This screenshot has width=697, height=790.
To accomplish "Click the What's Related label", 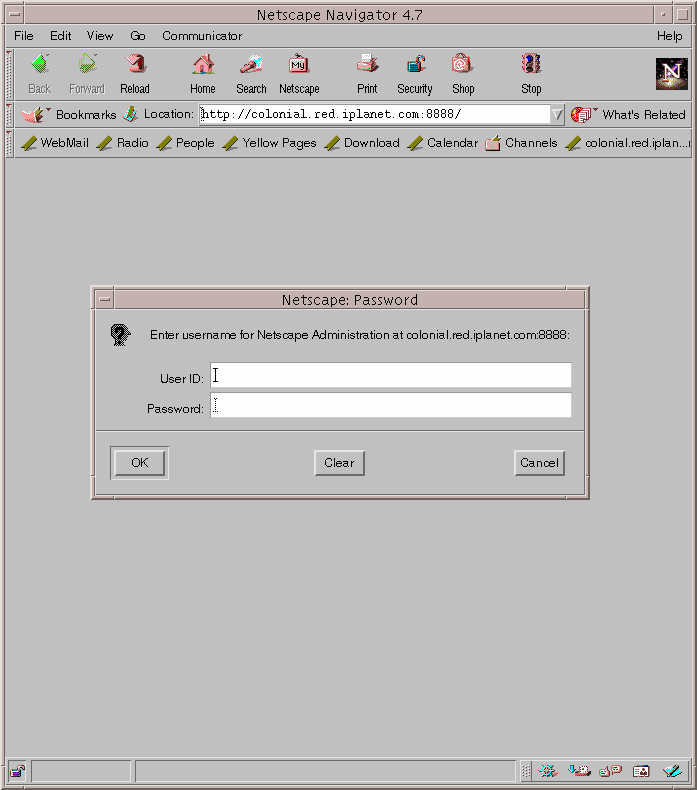I will tap(644, 115).
